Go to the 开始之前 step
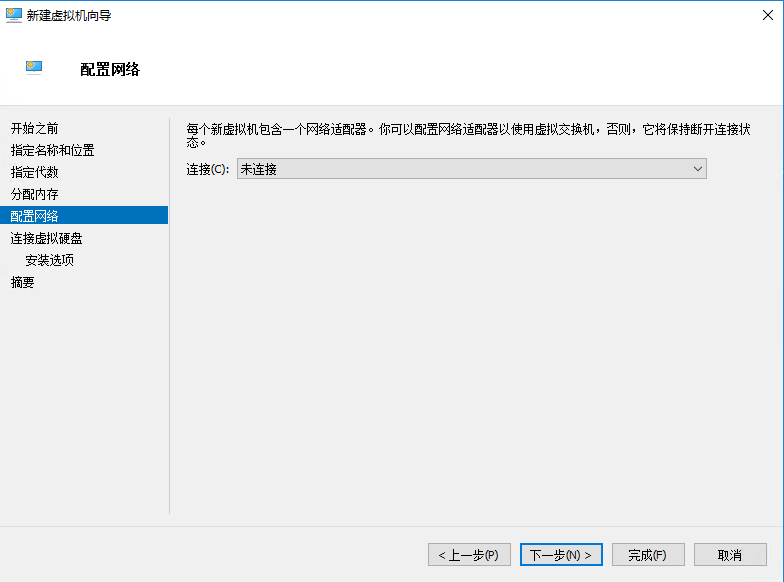 (x=34, y=128)
